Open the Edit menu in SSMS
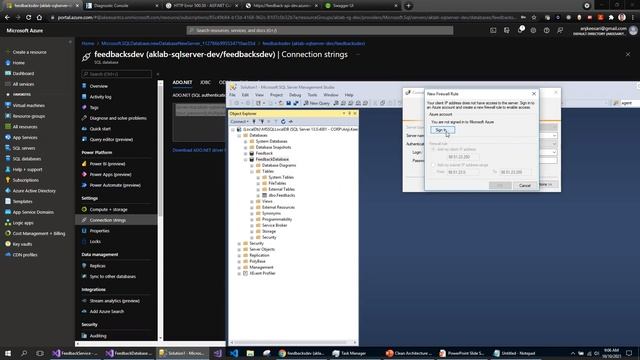 (x=245, y=95)
